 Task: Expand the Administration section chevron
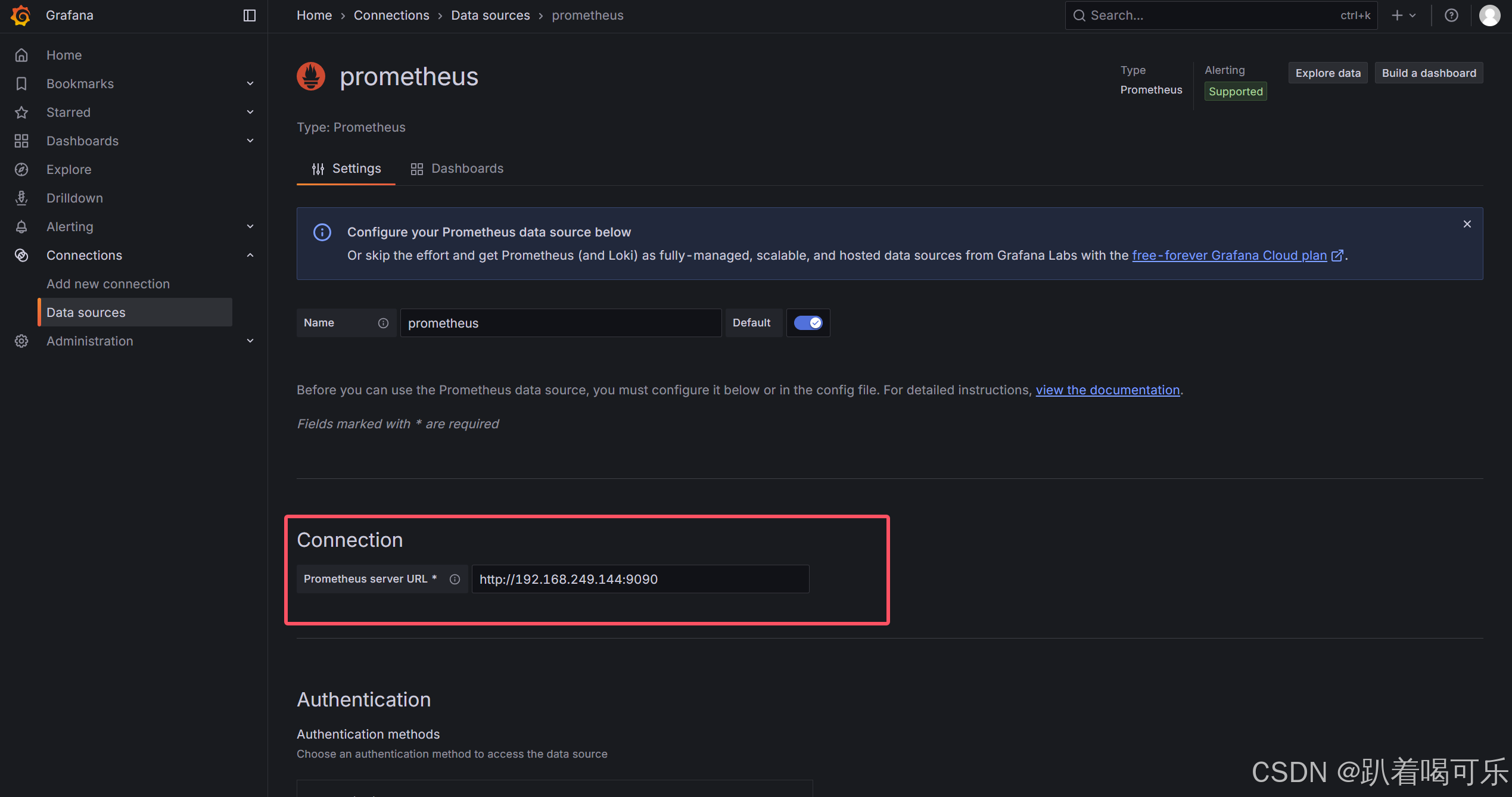pyautogui.click(x=250, y=341)
